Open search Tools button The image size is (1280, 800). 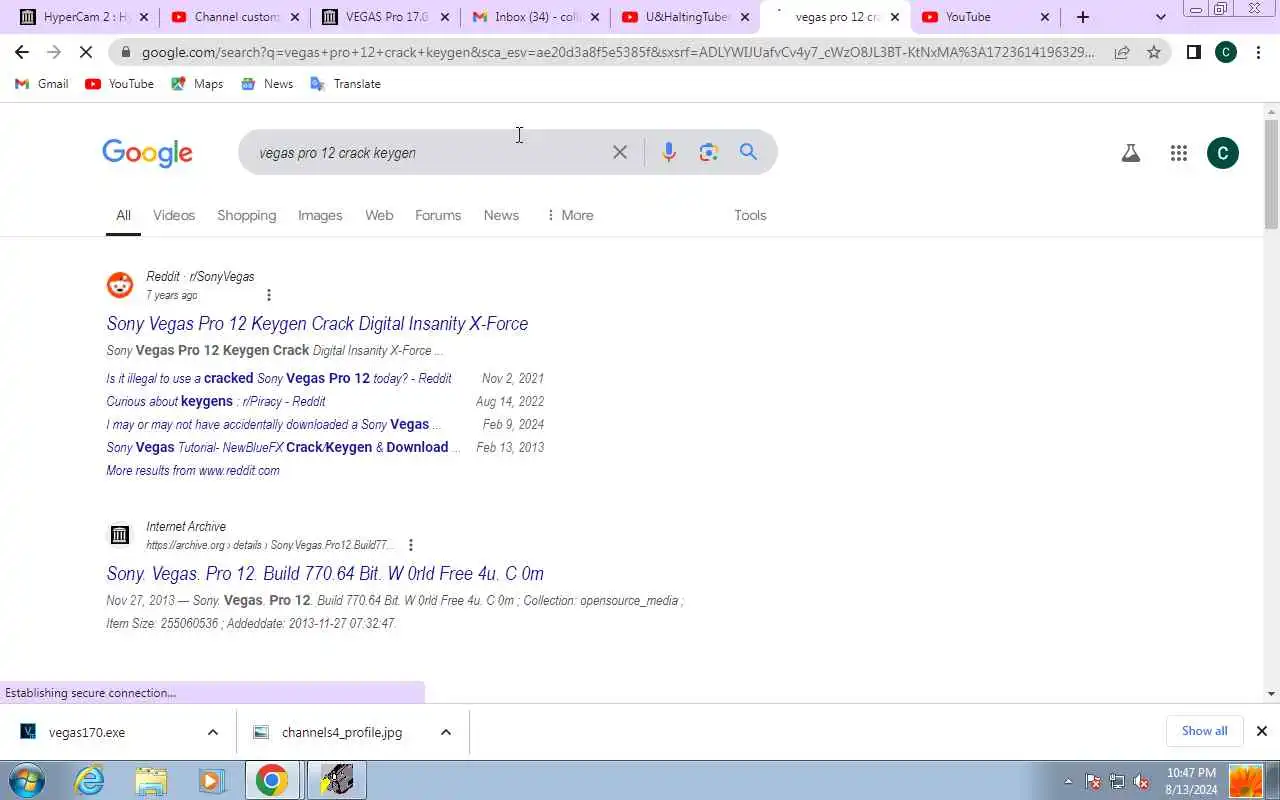[x=750, y=215]
